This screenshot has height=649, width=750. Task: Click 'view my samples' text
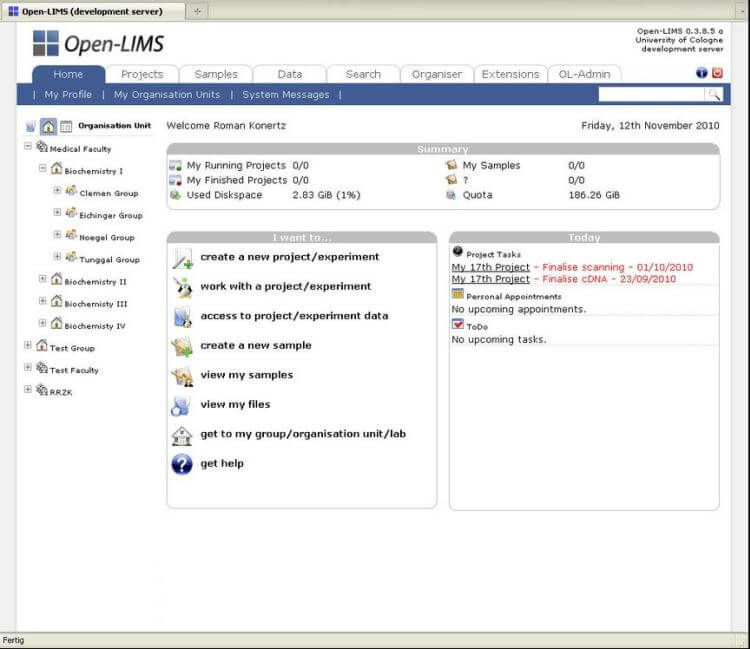(247, 375)
